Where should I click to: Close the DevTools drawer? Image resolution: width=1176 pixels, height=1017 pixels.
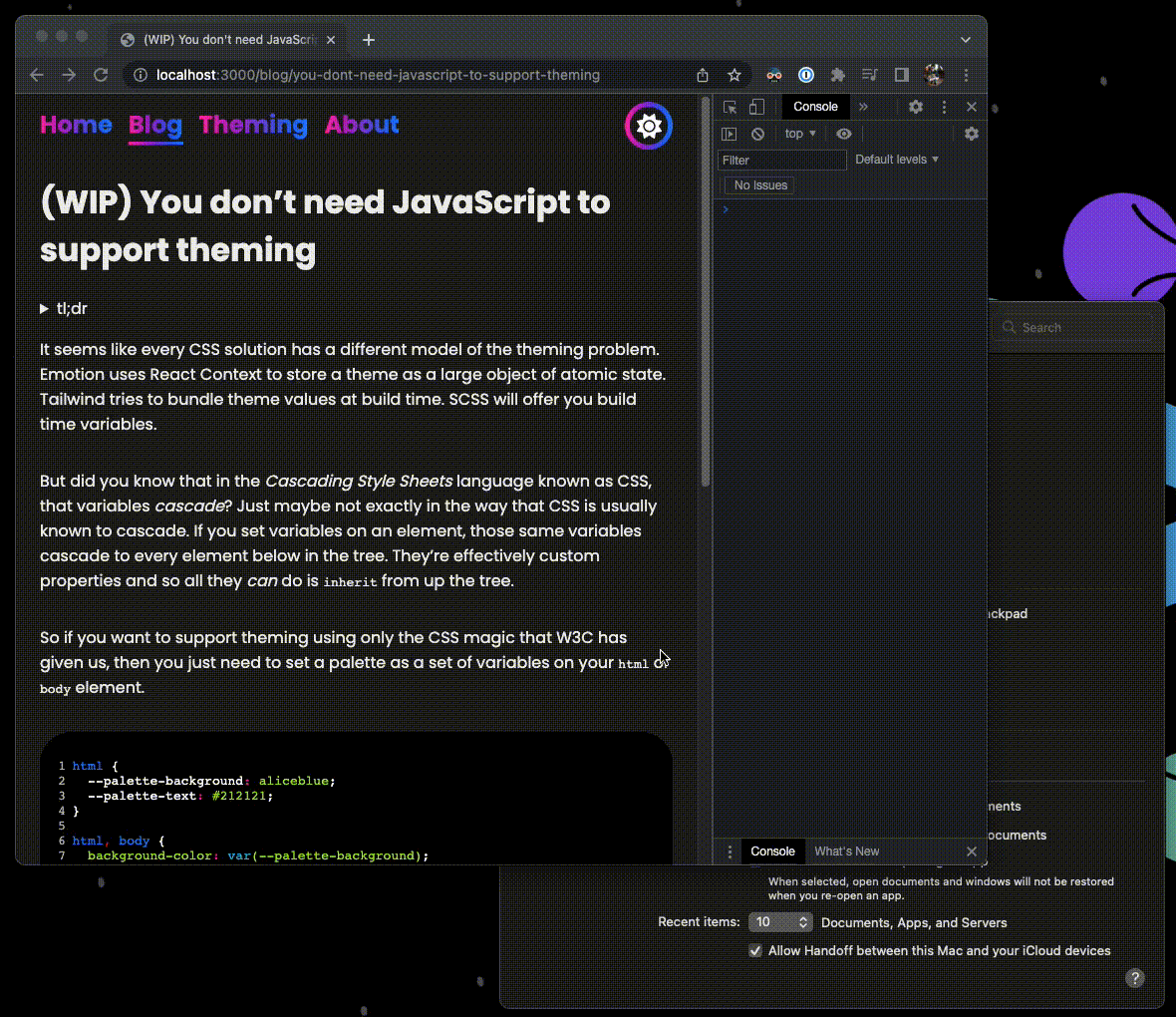click(972, 851)
